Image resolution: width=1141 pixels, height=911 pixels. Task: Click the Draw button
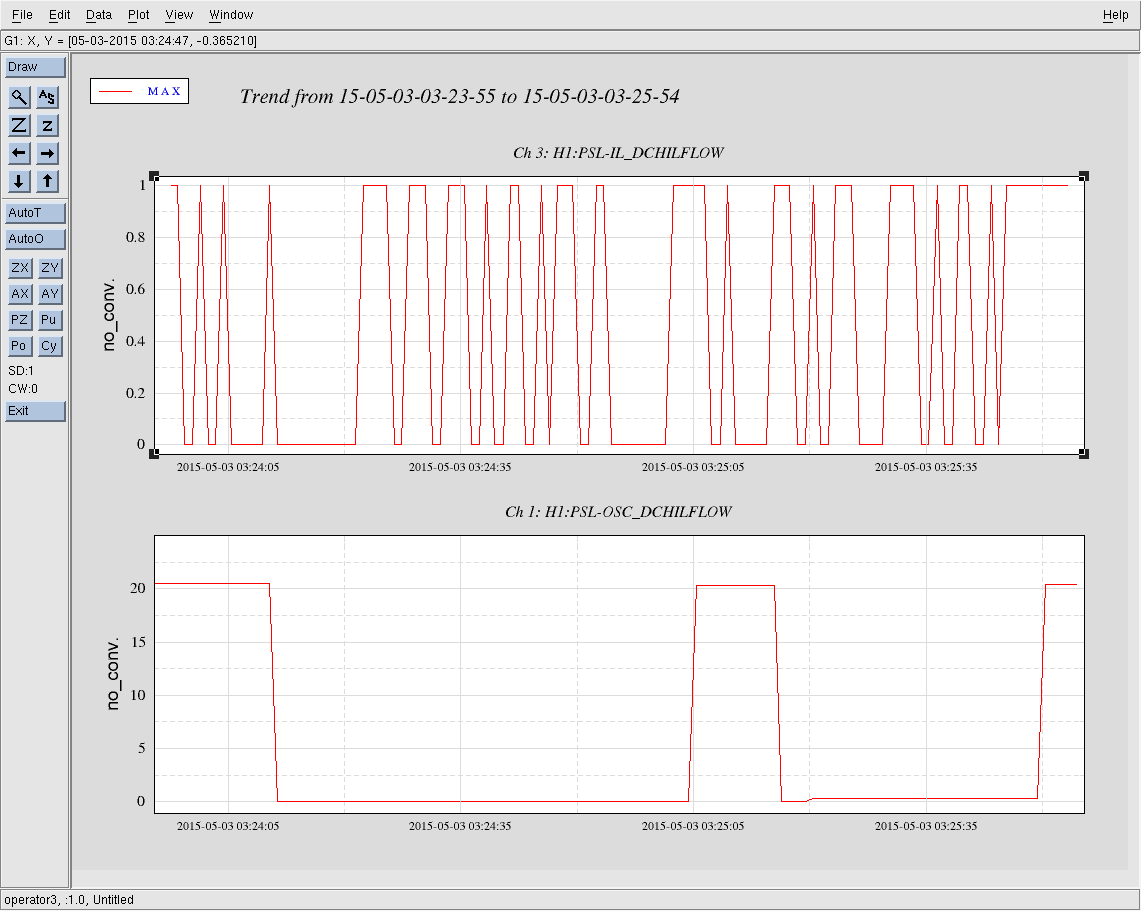35,67
